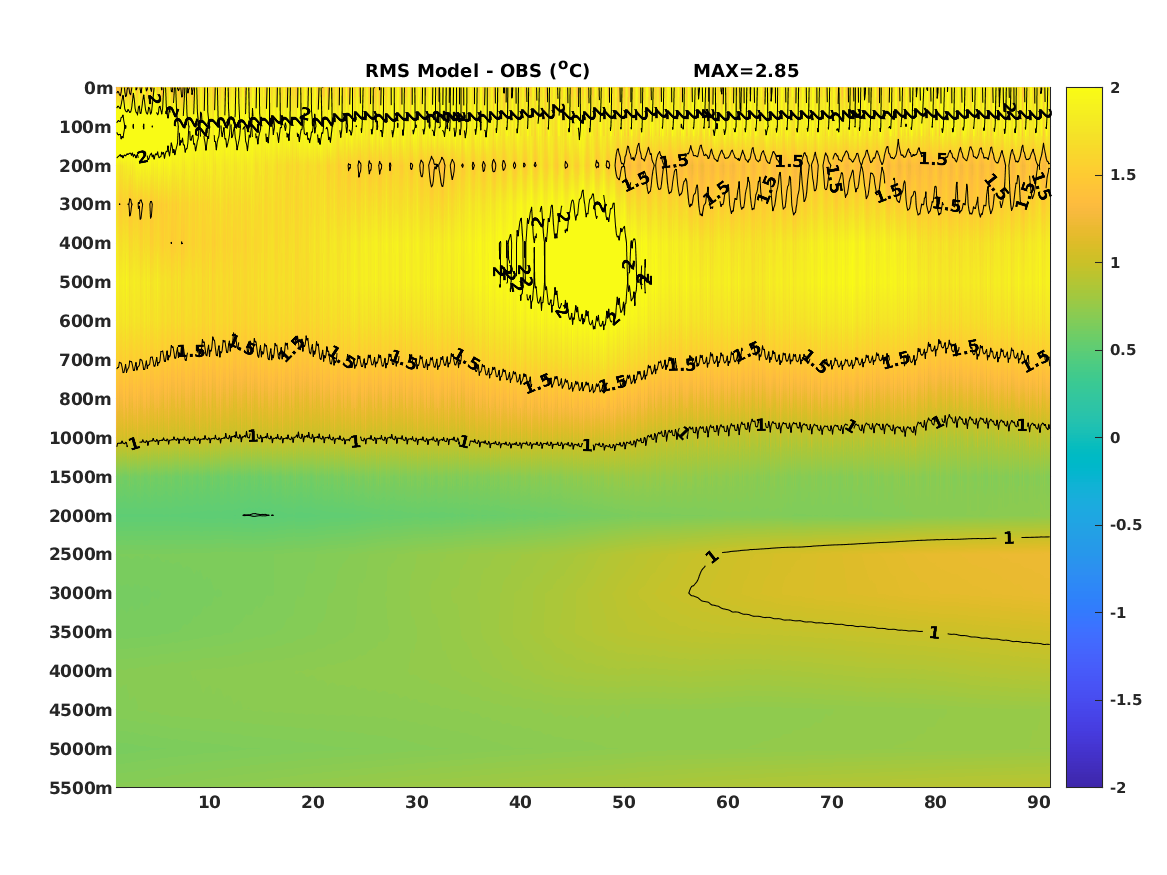This screenshot has height=875, width=1167.
Task: Click the colorbar tick label "1"
Action: 1115,263
